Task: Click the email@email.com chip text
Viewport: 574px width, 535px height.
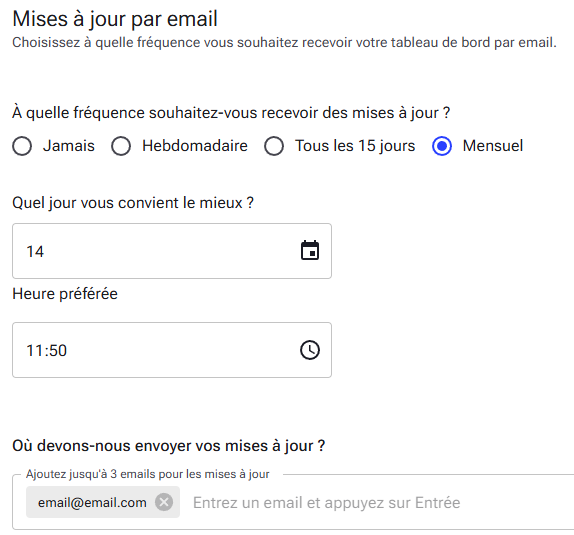Action: click(x=92, y=502)
